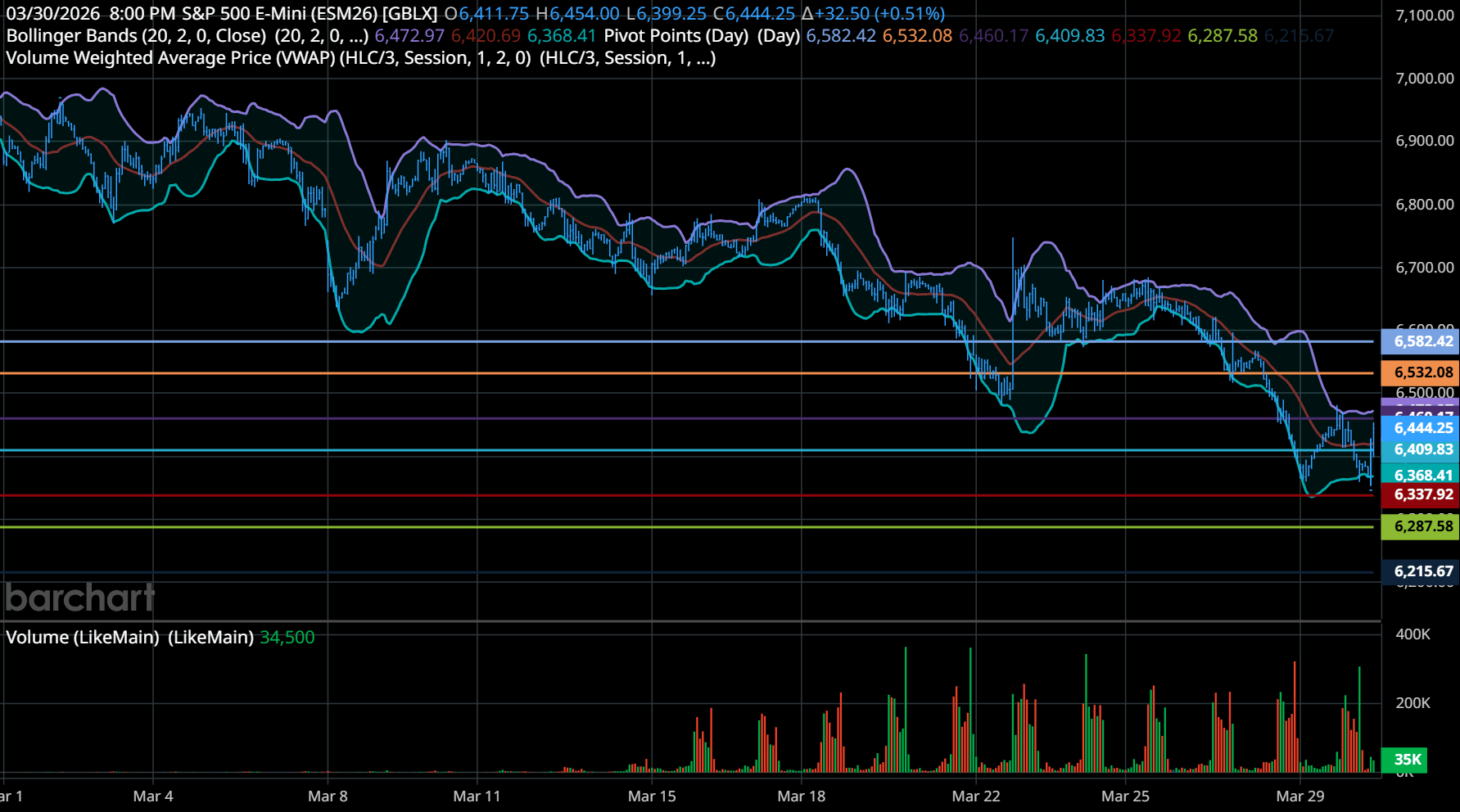Open the "Volume (LikeMain)" study label
The height and width of the screenshot is (812, 1460).
[x=83, y=637]
